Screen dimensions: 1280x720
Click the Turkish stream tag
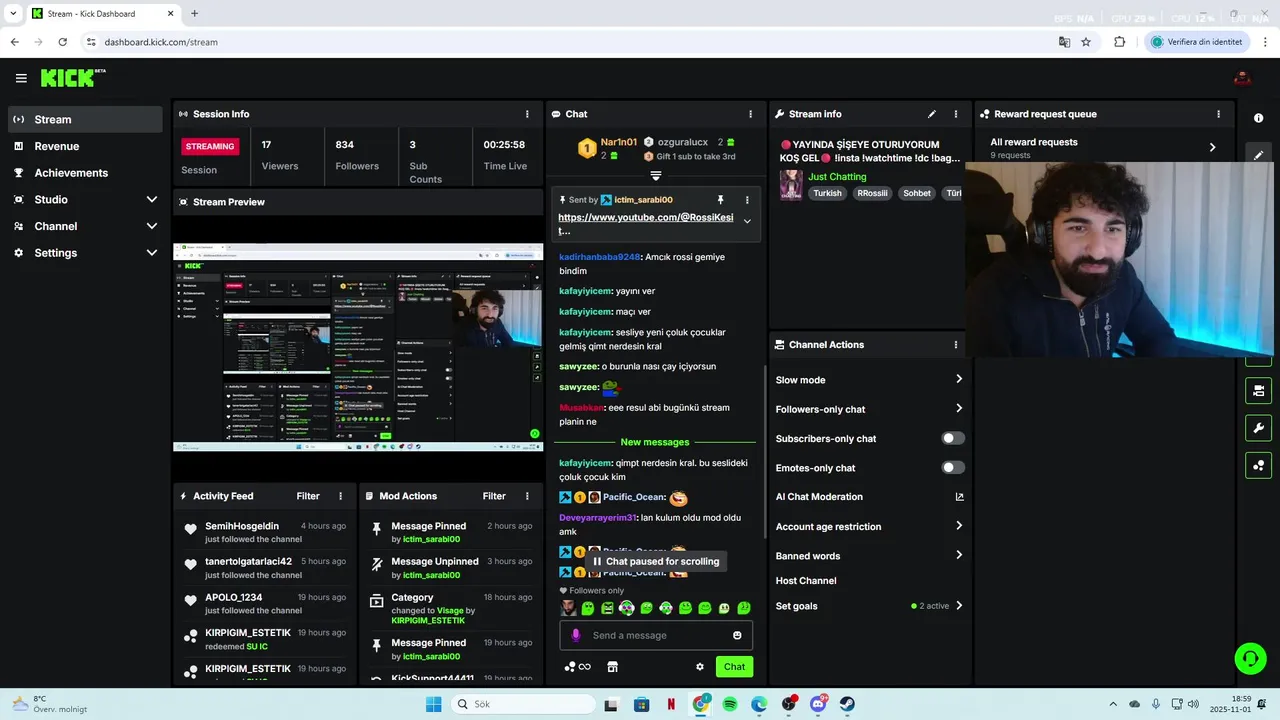pyautogui.click(x=827, y=193)
